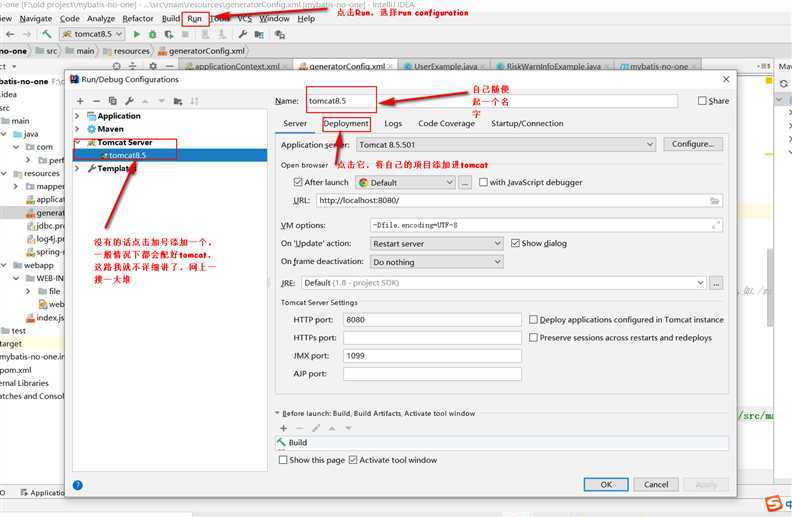Add new configuration with plus icon
Viewport: 792px width, 517px height.
(80, 101)
